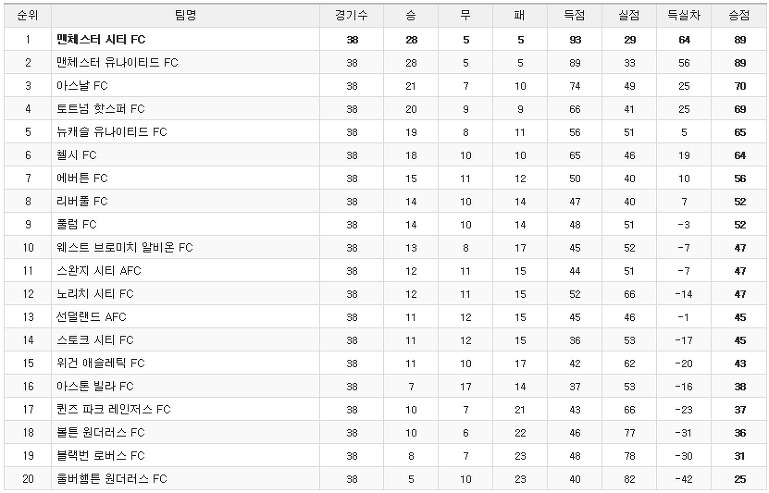The width and height of the screenshot is (769, 493).
Task: Click the 순위 column header
Action: pos(27,15)
